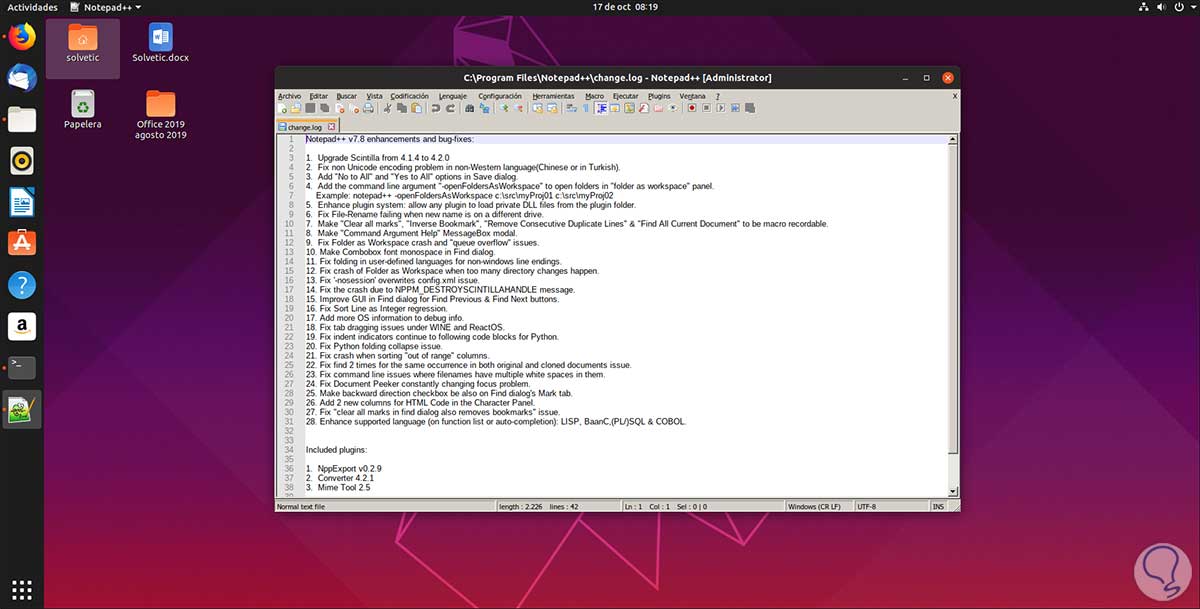Open the Codificación menu
Screen dimensions: 1200x609
pos(409,96)
